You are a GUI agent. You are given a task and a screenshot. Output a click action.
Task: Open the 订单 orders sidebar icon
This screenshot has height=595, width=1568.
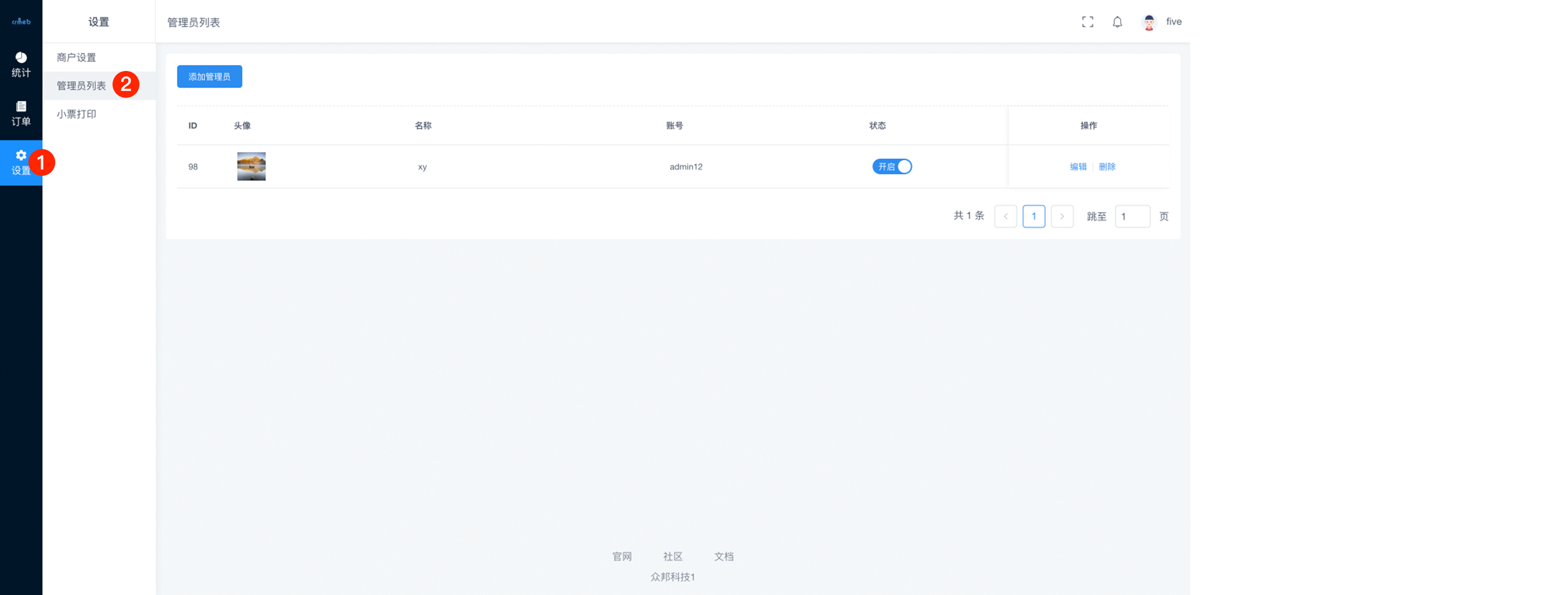[x=21, y=114]
